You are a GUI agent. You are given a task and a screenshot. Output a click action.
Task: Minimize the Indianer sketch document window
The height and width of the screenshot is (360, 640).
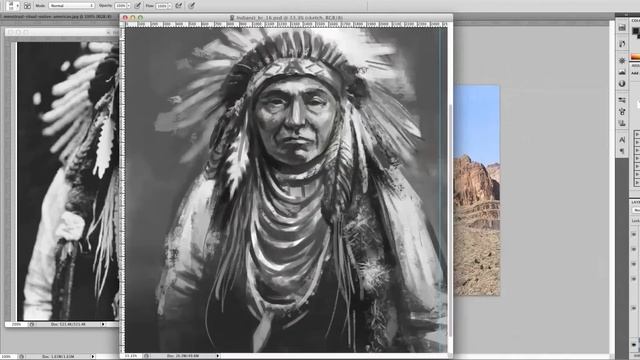pos(133,18)
